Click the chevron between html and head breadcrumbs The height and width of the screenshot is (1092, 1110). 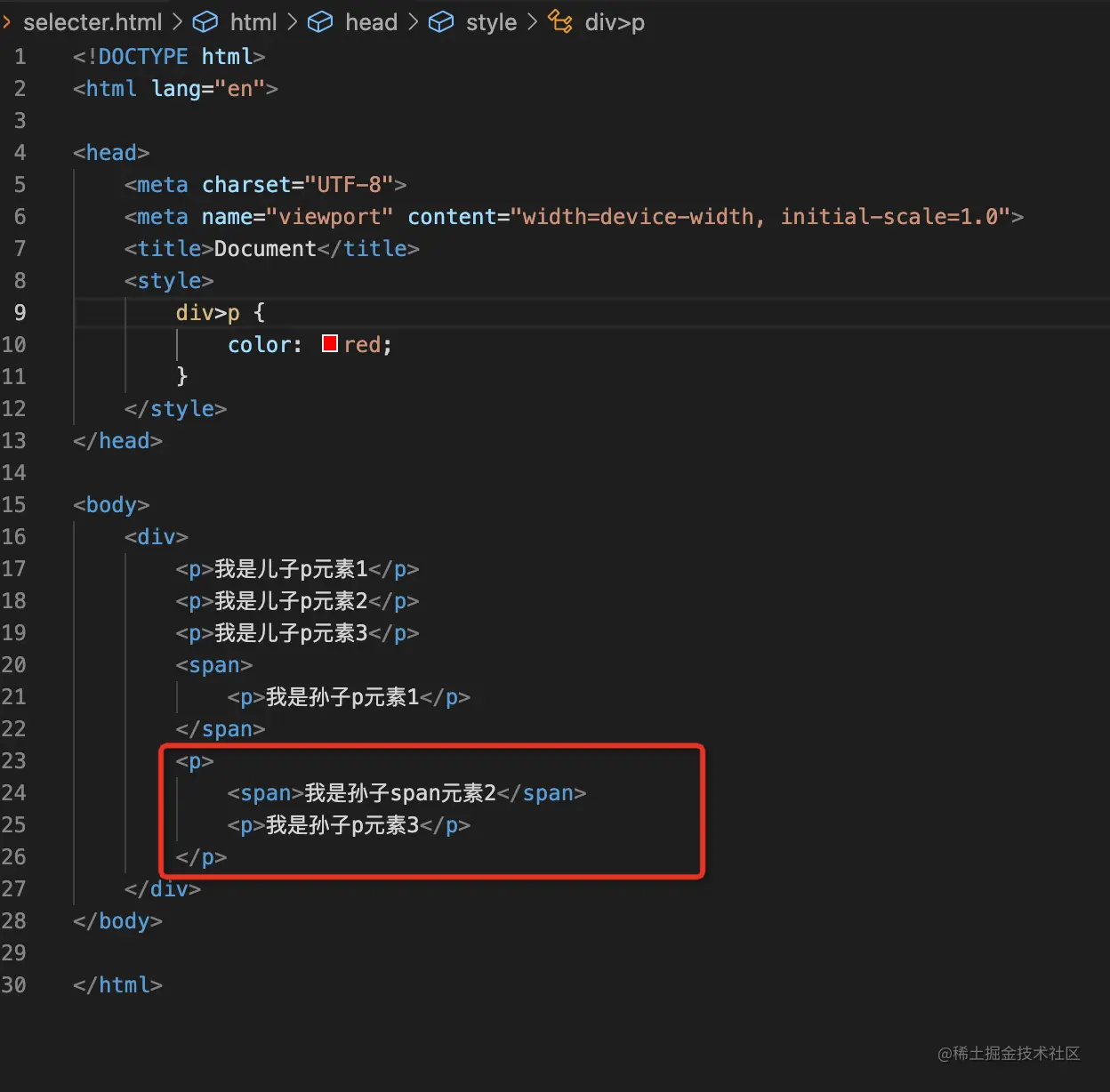pyautogui.click(x=292, y=22)
